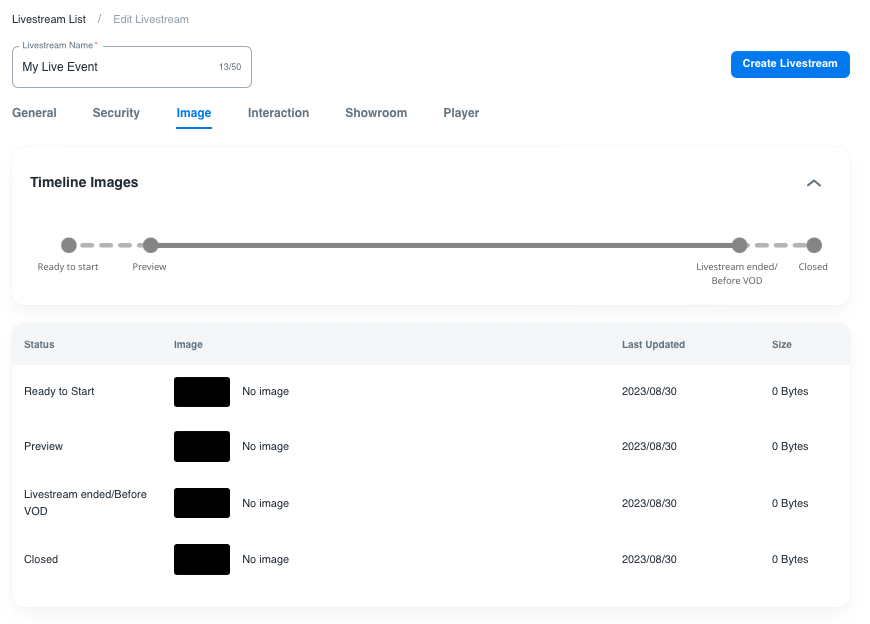
Task: Select the Preview timeline marker dot
Action: pyautogui.click(x=150, y=245)
